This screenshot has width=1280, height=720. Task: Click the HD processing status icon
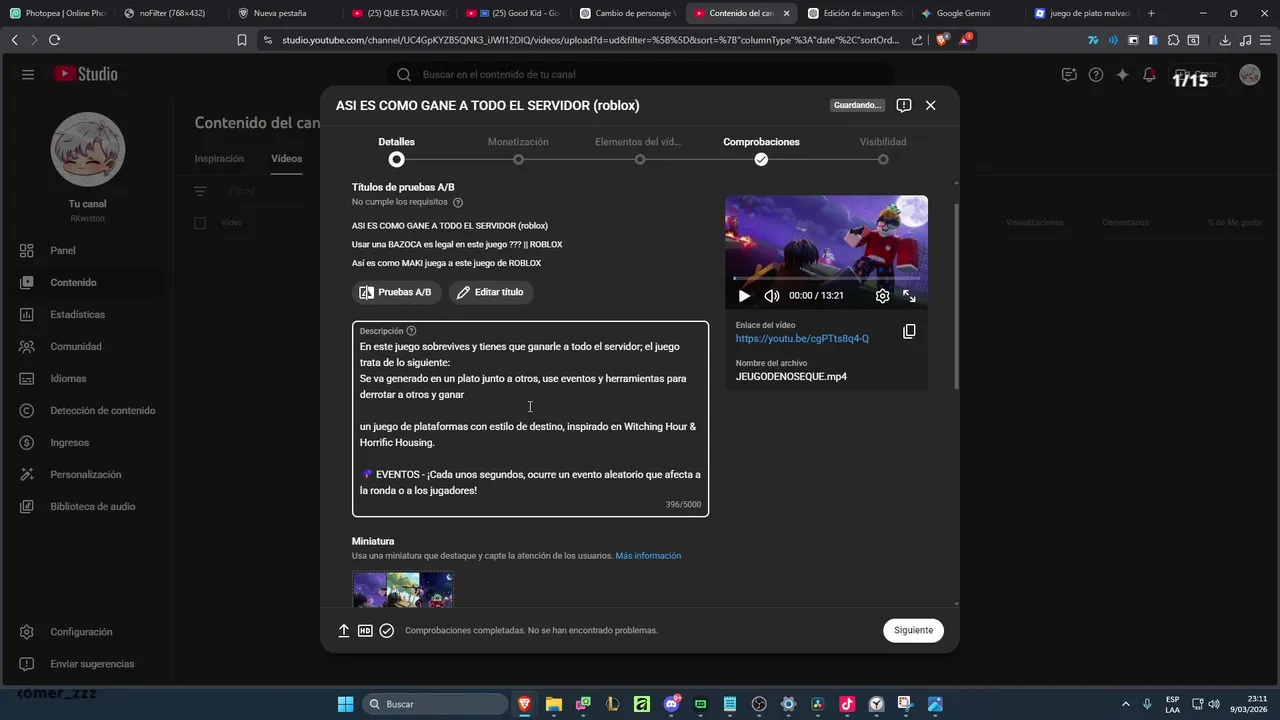(365, 631)
